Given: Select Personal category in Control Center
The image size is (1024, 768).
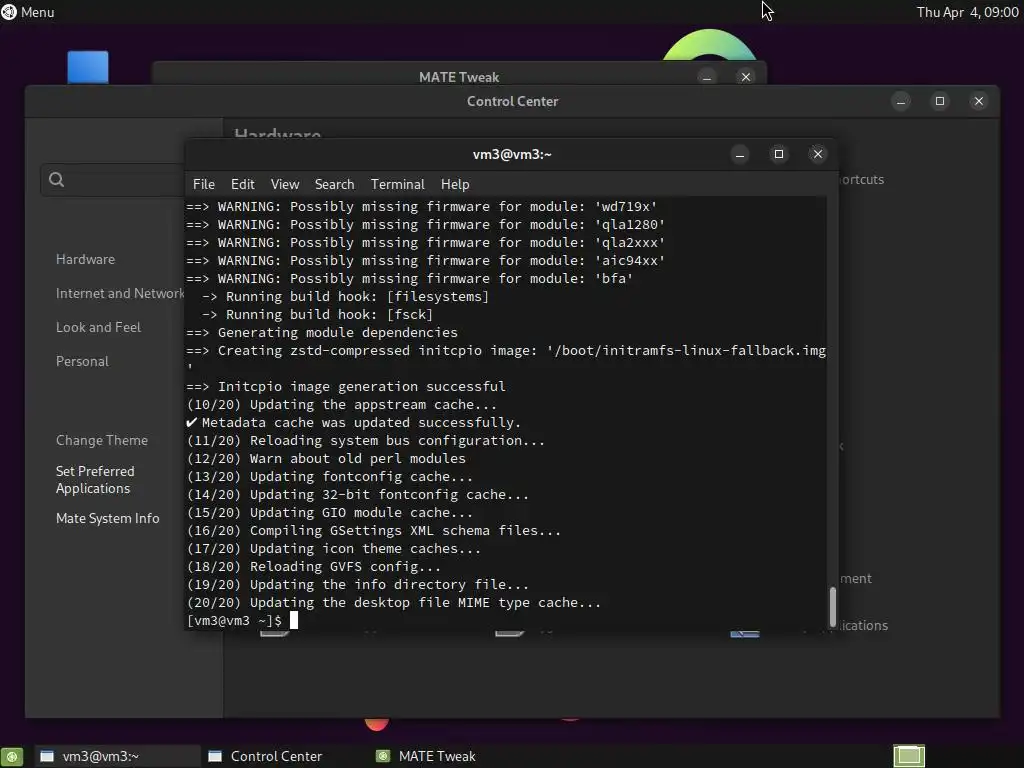Looking at the screenshot, I should [82, 361].
